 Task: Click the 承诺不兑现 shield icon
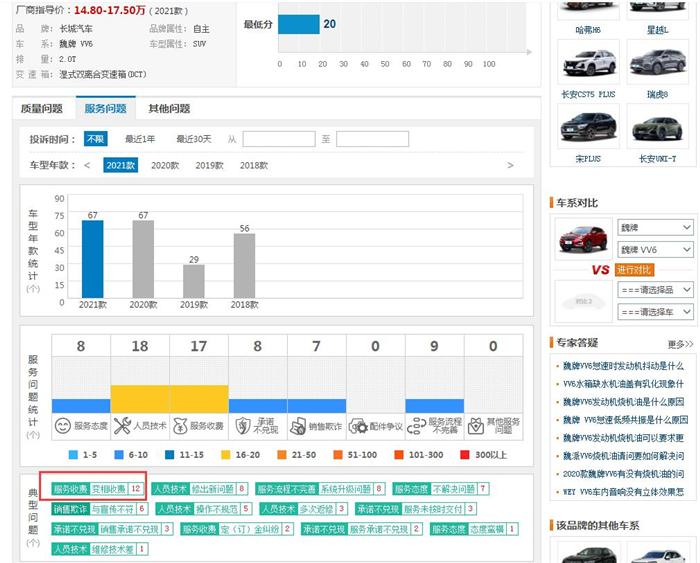[243, 425]
